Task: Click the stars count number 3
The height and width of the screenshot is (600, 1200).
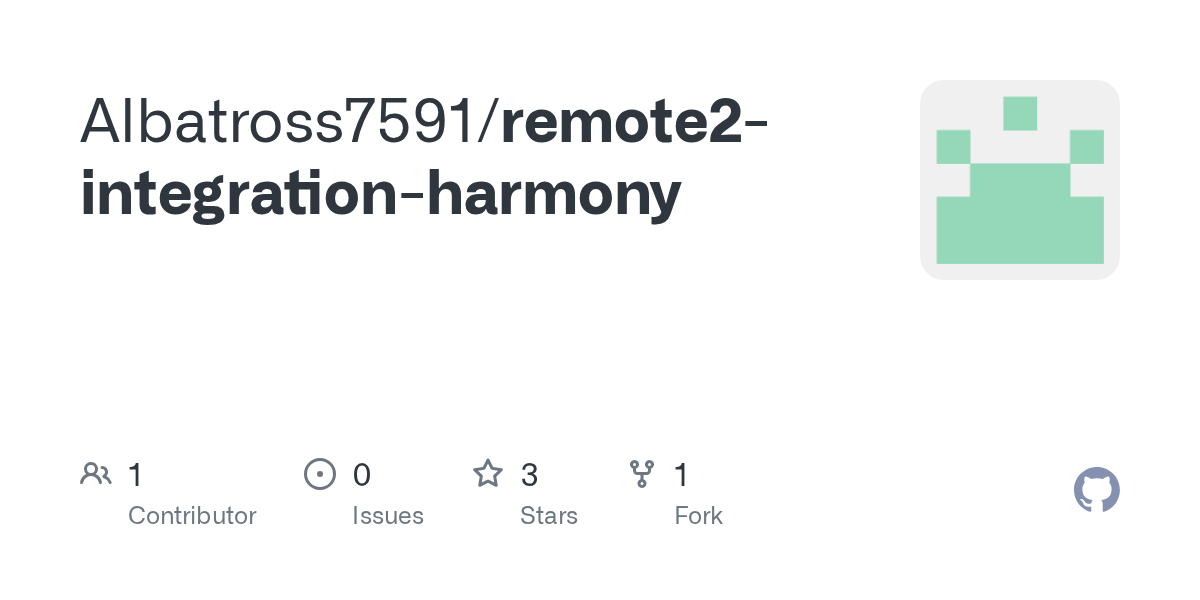Action: tap(530, 475)
